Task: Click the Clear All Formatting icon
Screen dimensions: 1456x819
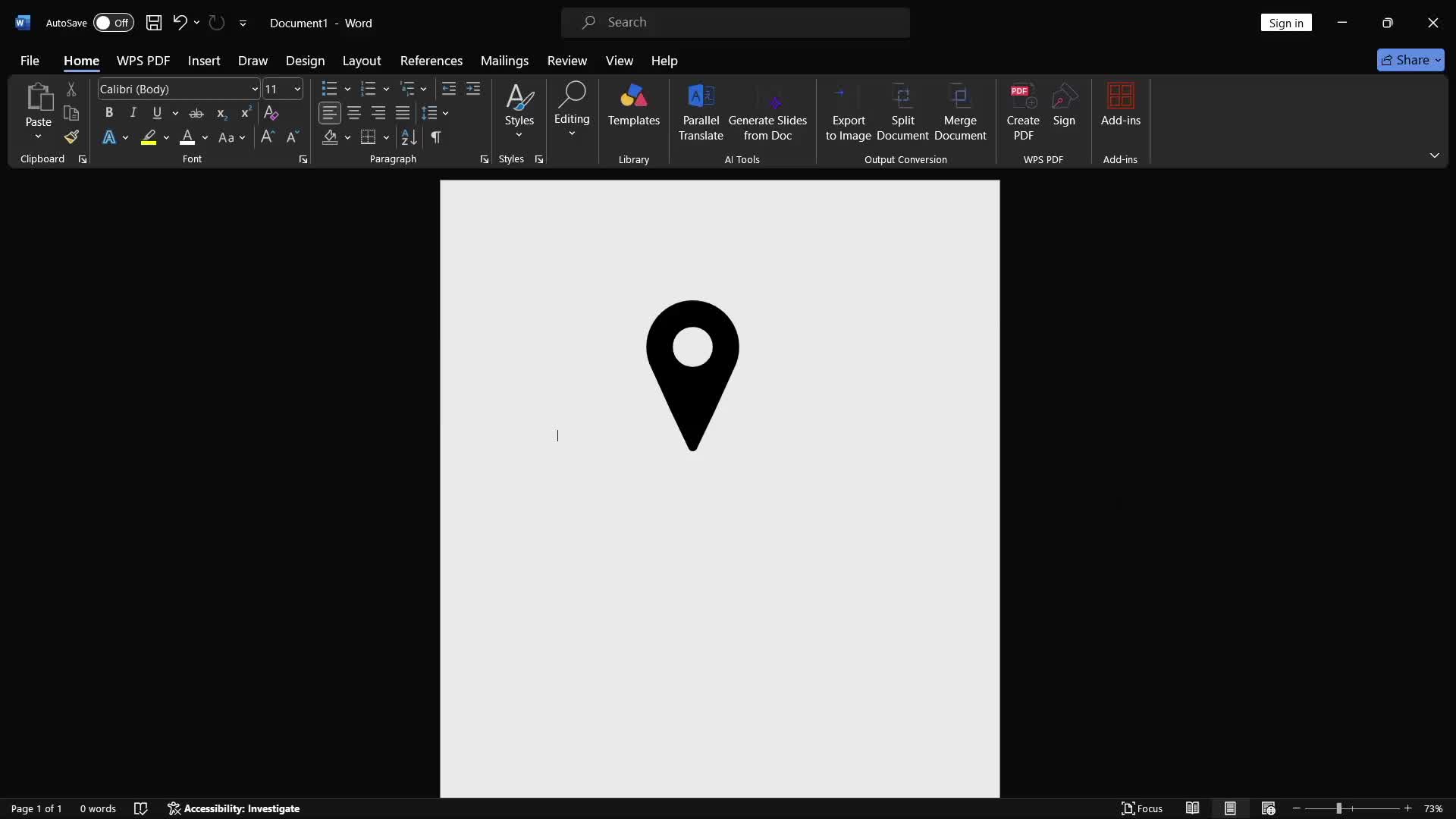Action: [x=271, y=113]
